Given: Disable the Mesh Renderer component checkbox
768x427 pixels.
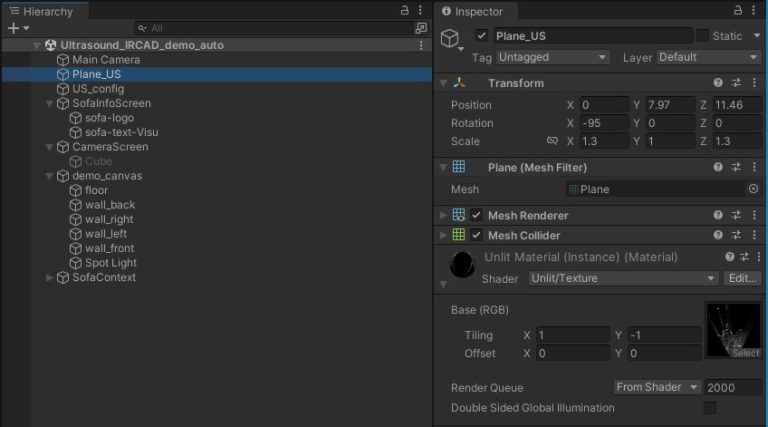Looking at the screenshot, I should (477, 215).
